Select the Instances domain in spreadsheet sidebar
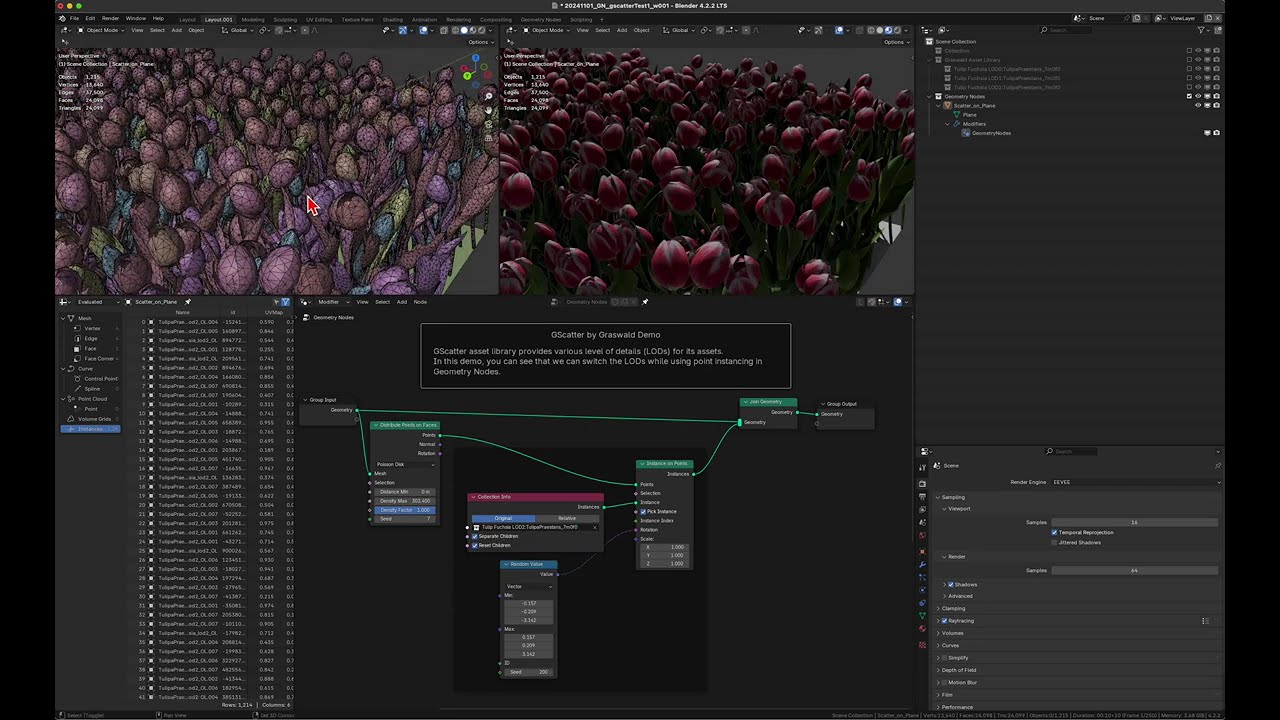The width and height of the screenshot is (1280, 720). coord(90,429)
